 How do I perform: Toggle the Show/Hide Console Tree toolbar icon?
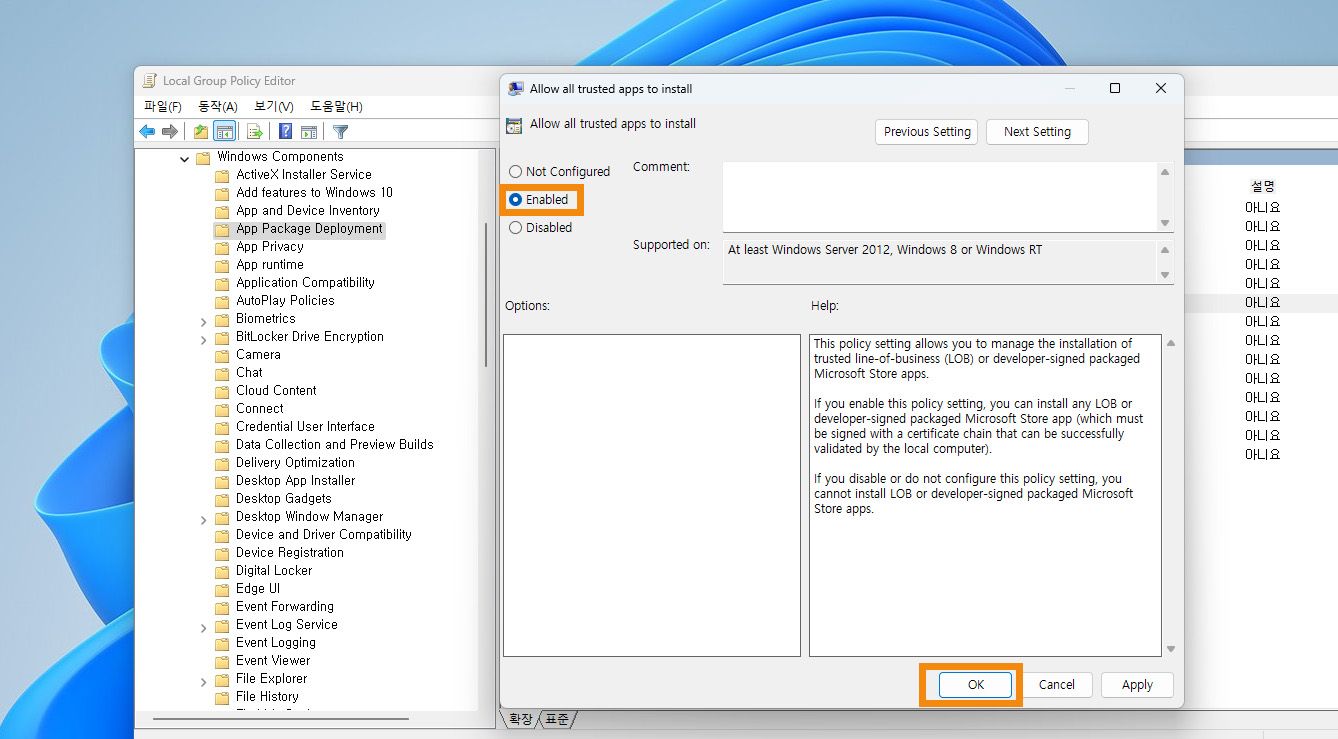pos(225,131)
